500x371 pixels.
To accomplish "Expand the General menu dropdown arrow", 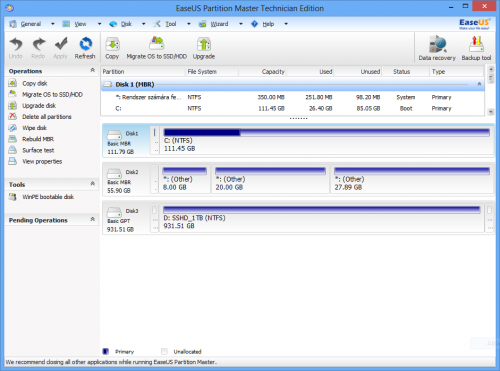I will click(53, 24).
